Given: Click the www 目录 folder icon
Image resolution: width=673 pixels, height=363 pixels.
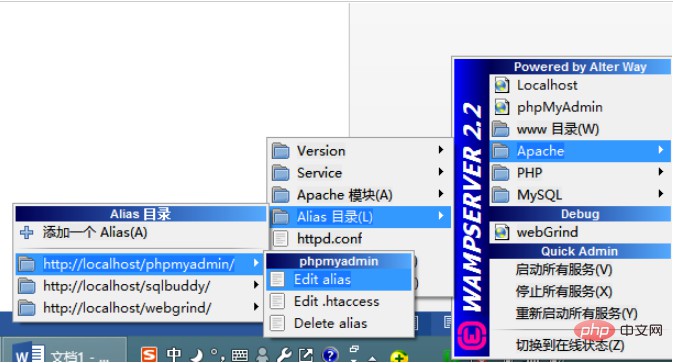Looking at the screenshot, I should (x=500, y=129).
